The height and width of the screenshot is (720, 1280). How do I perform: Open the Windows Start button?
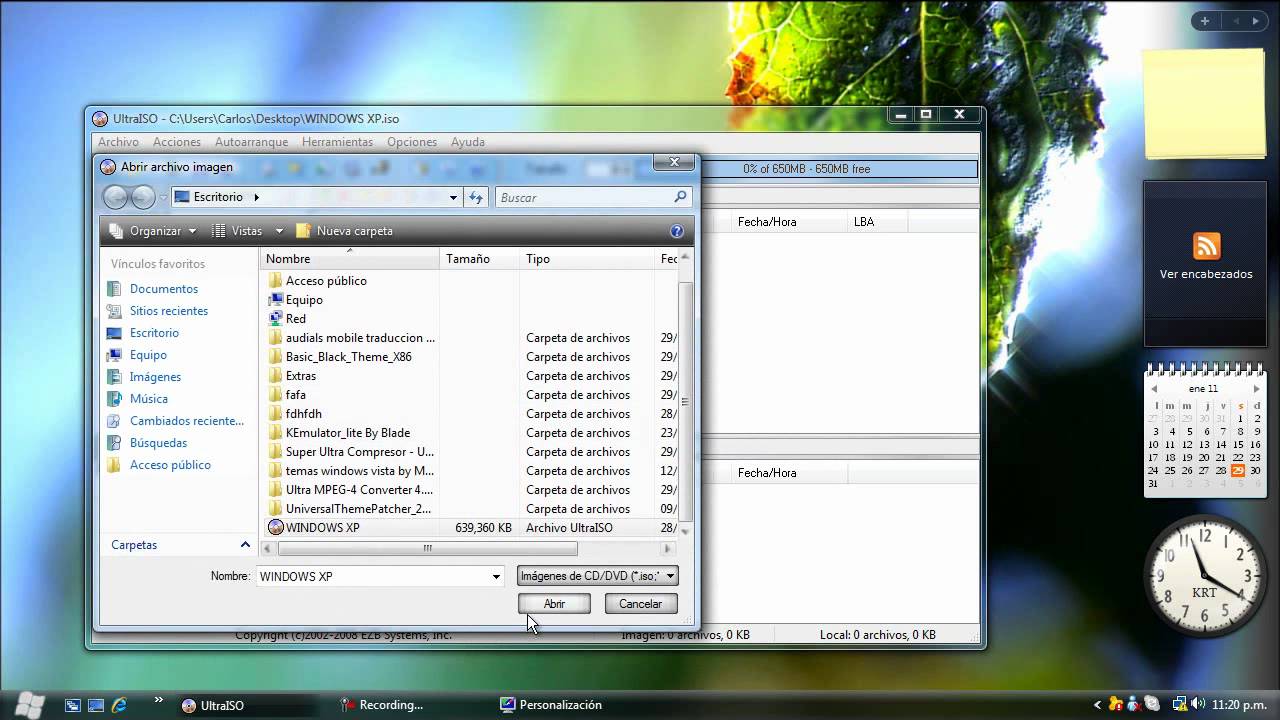point(30,705)
